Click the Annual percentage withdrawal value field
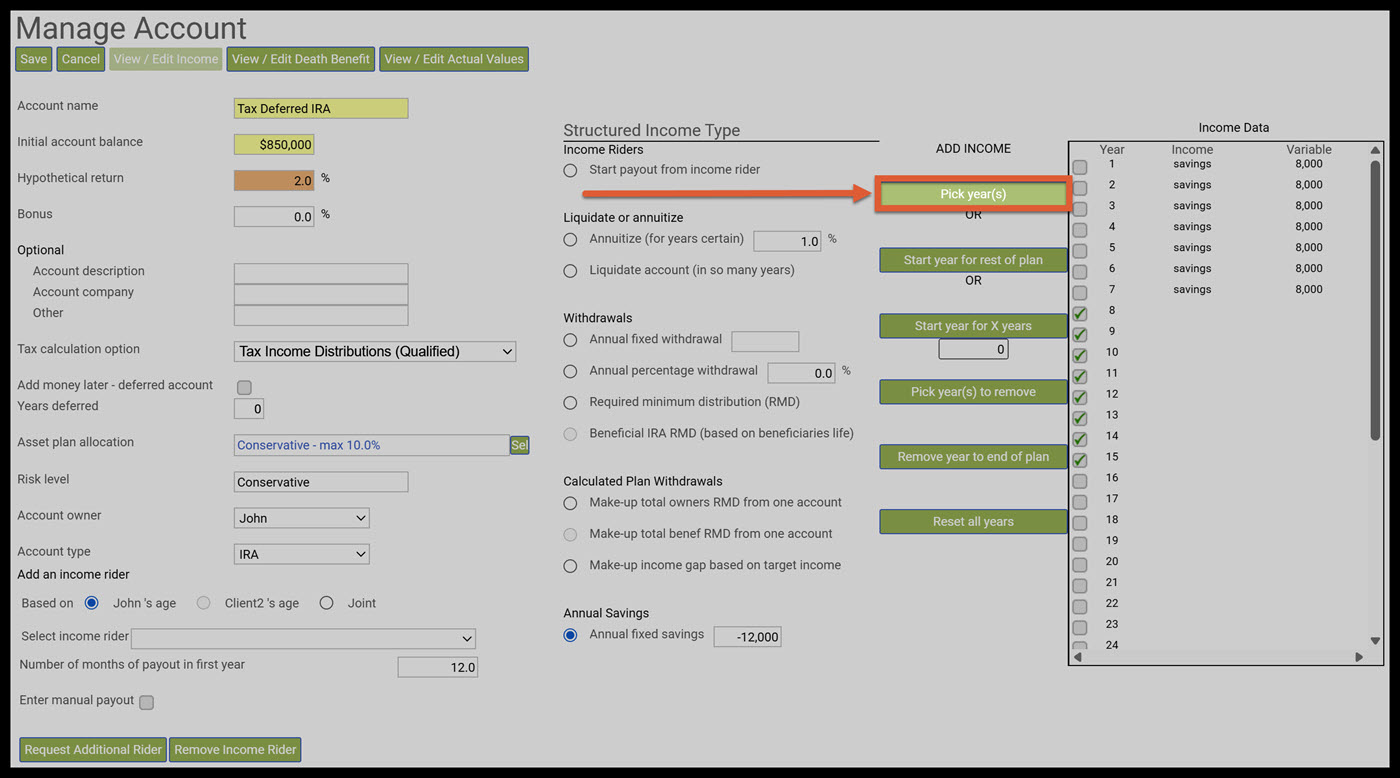Viewport: 1400px width, 778px height. point(801,373)
